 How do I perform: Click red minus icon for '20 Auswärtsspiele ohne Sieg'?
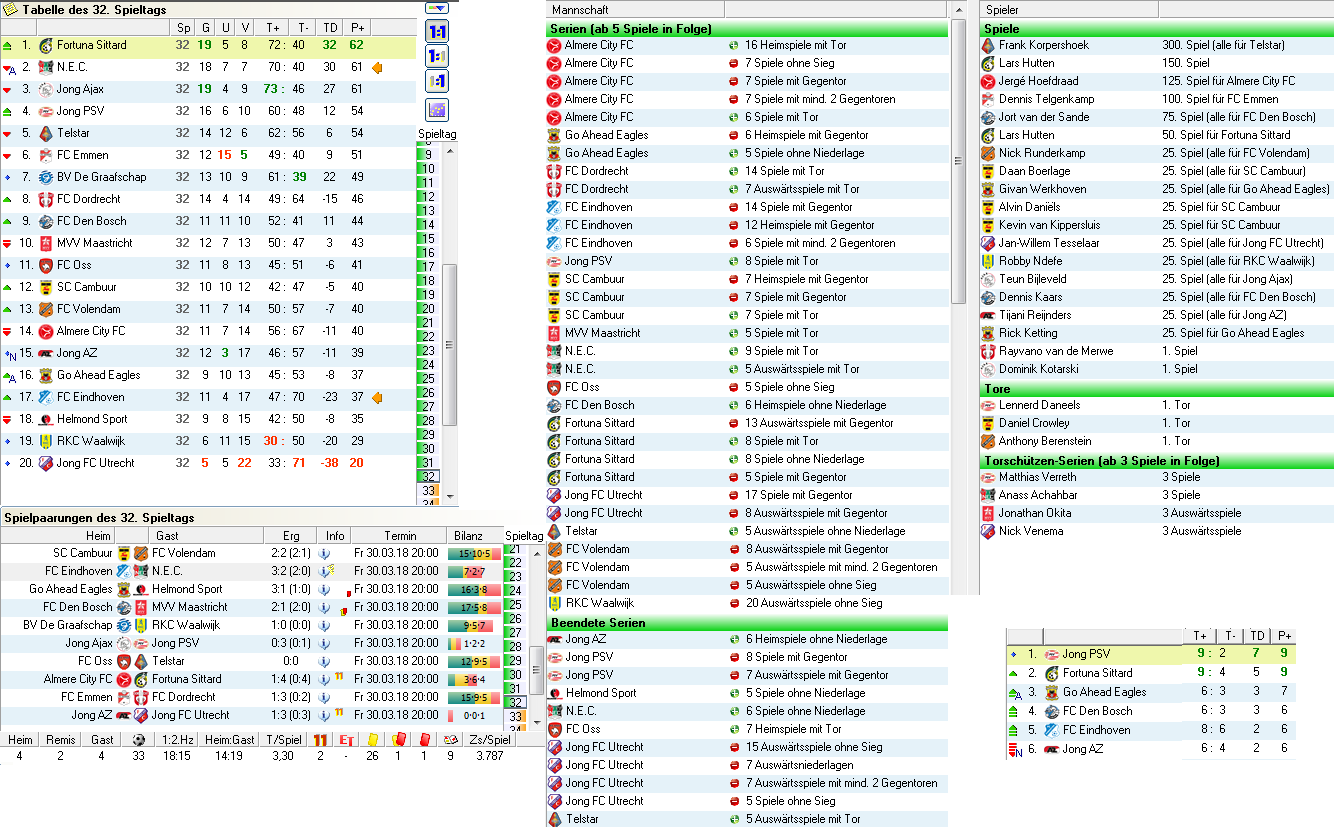click(734, 603)
